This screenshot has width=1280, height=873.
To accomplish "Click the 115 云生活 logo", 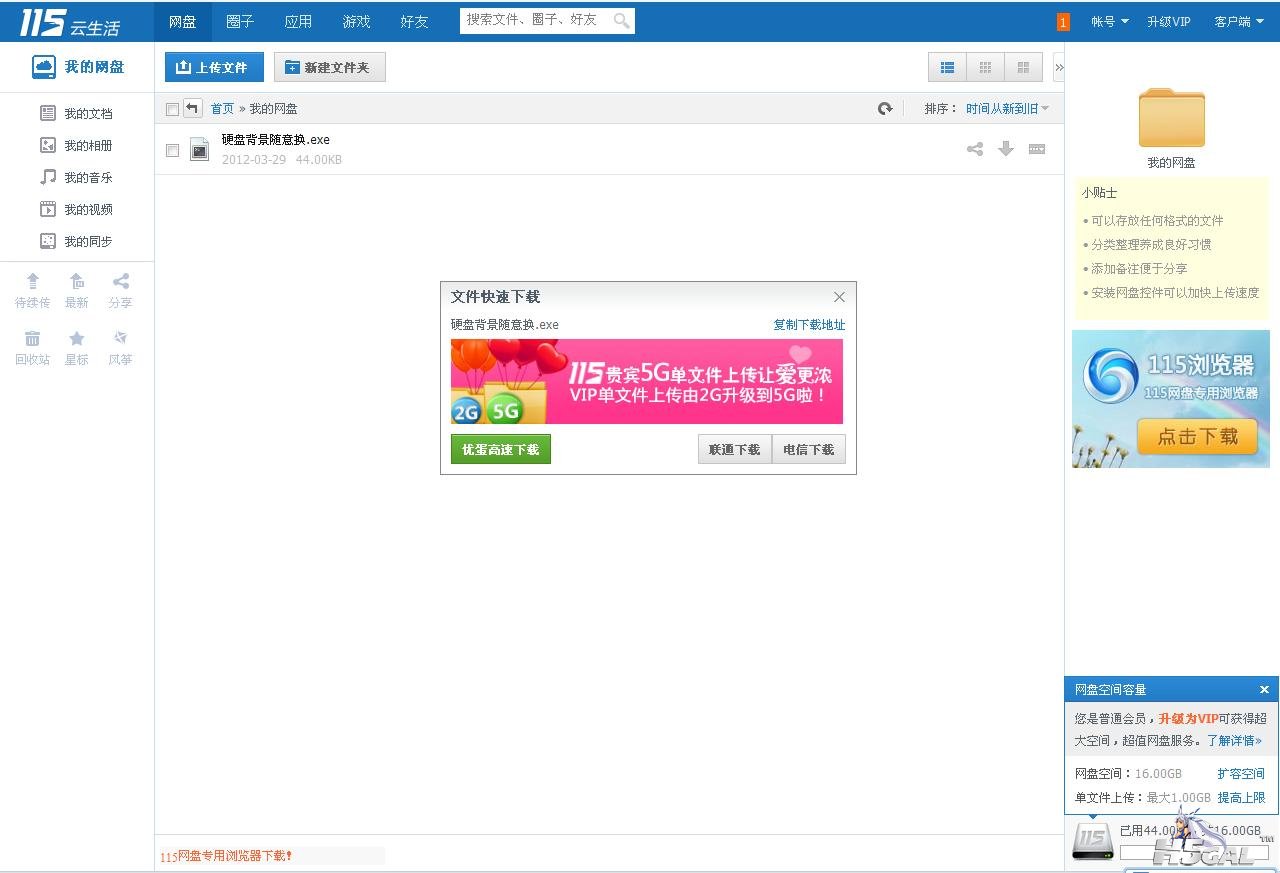I will coord(70,21).
